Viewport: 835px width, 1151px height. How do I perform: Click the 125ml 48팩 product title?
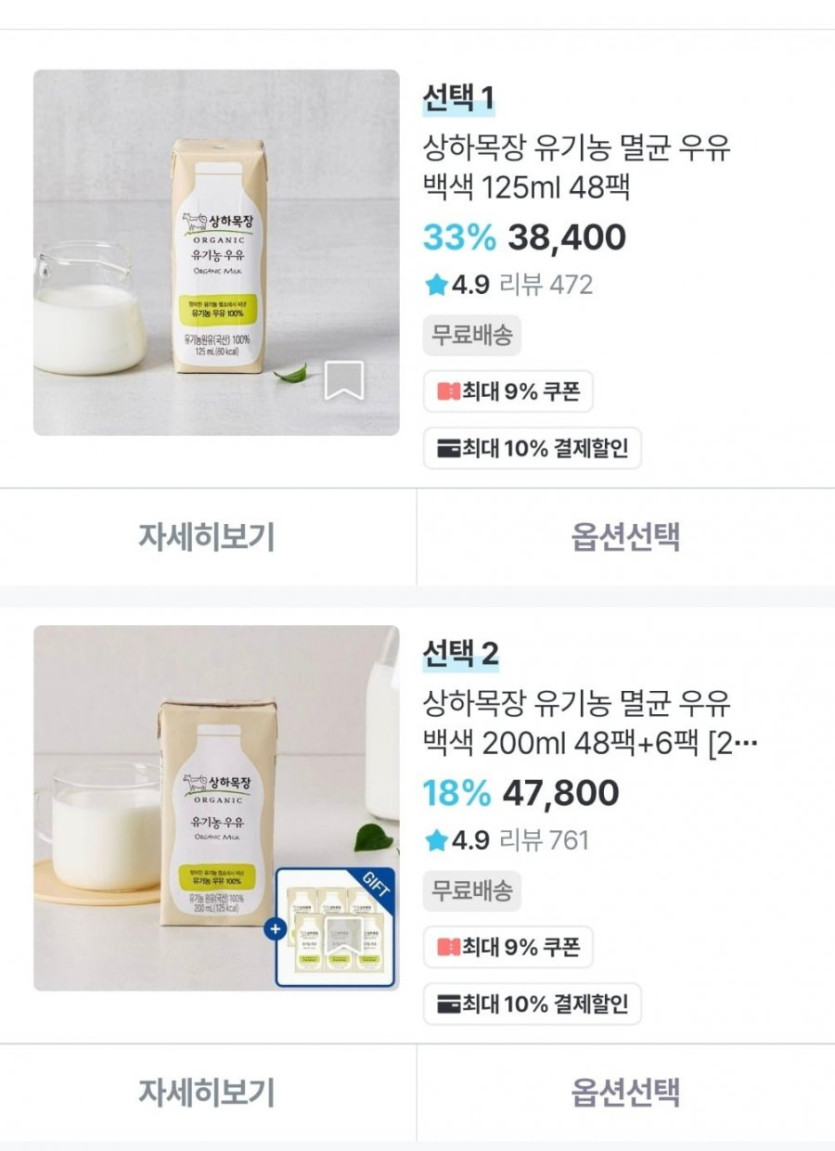(x=577, y=167)
